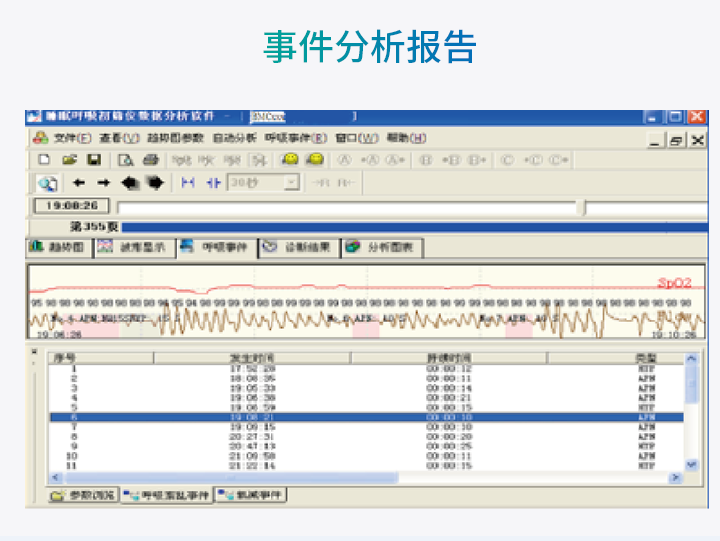Select event row number 3

pos(366,388)
